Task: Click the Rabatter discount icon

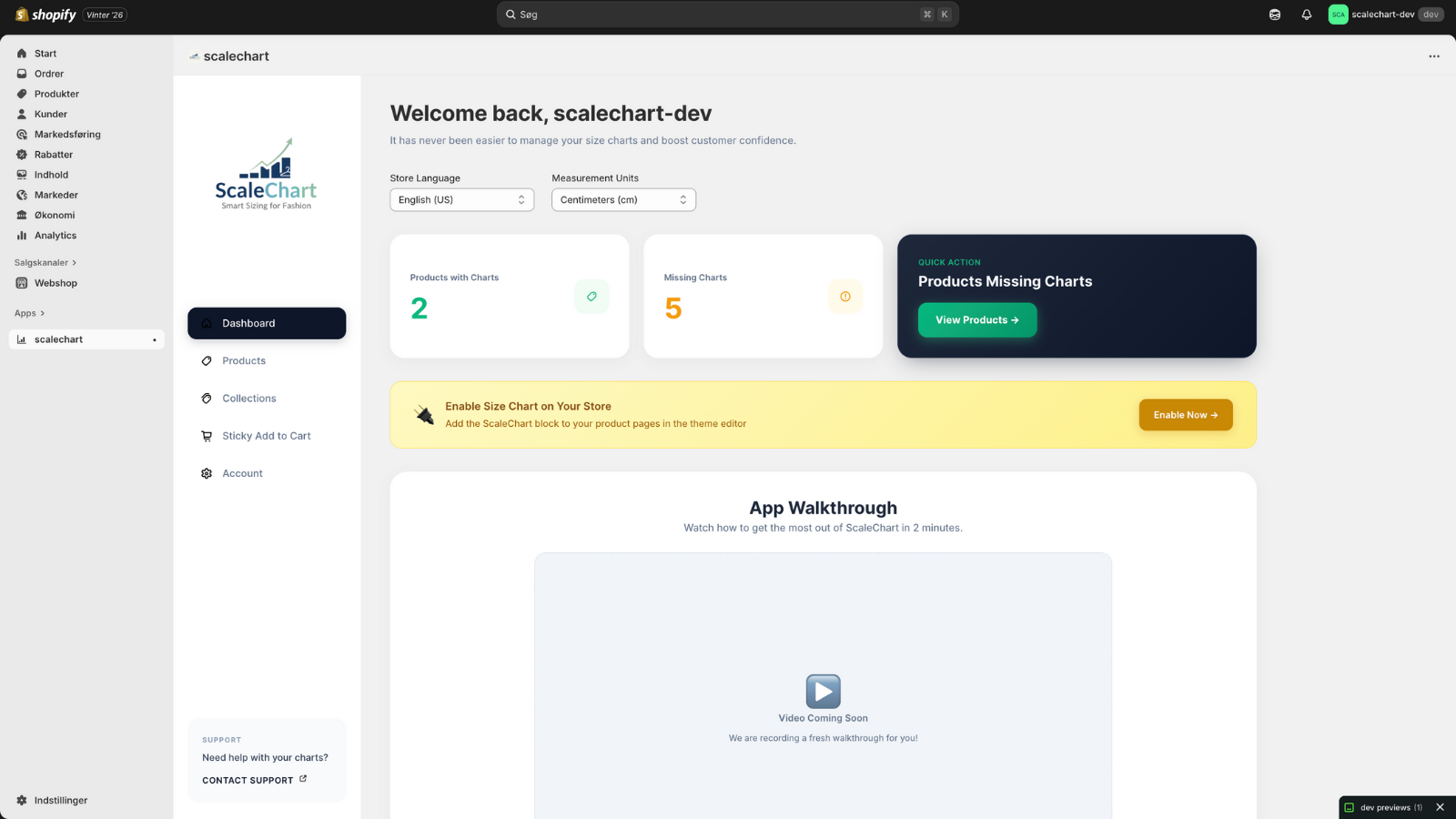Action: coord(22,155)
